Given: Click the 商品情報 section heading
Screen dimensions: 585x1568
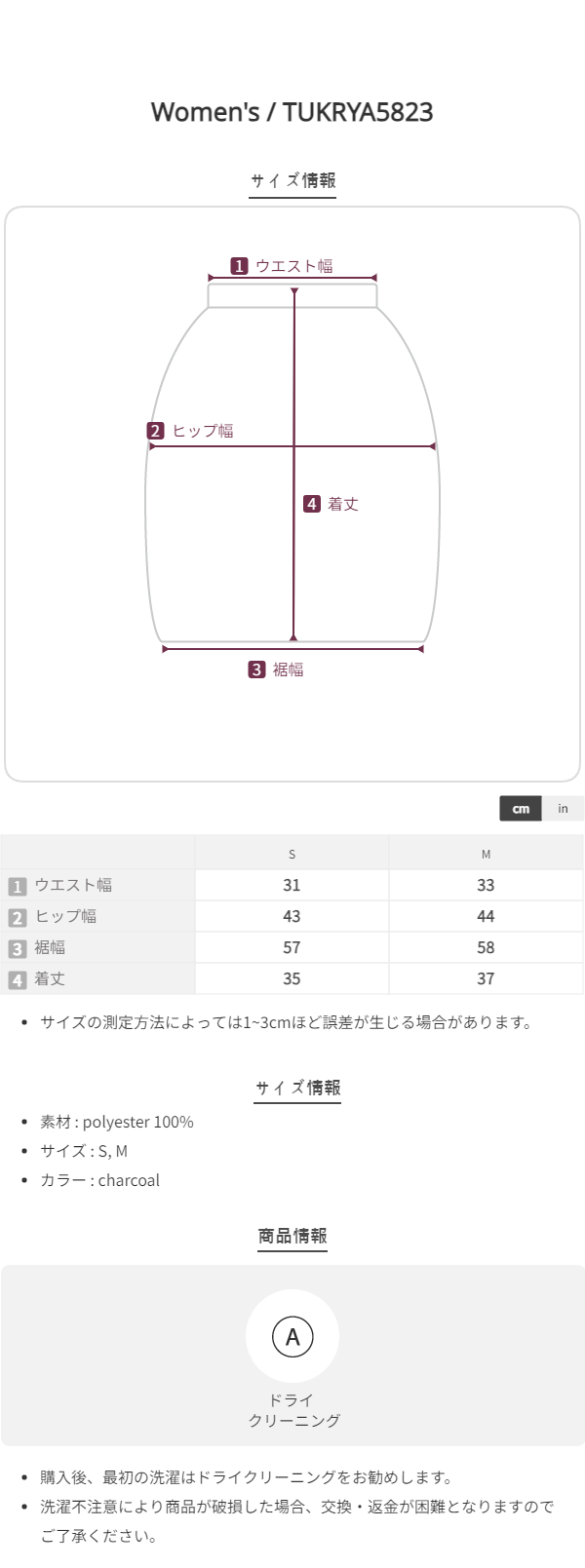Looking at the screenshot, I should coord(292,1236).
